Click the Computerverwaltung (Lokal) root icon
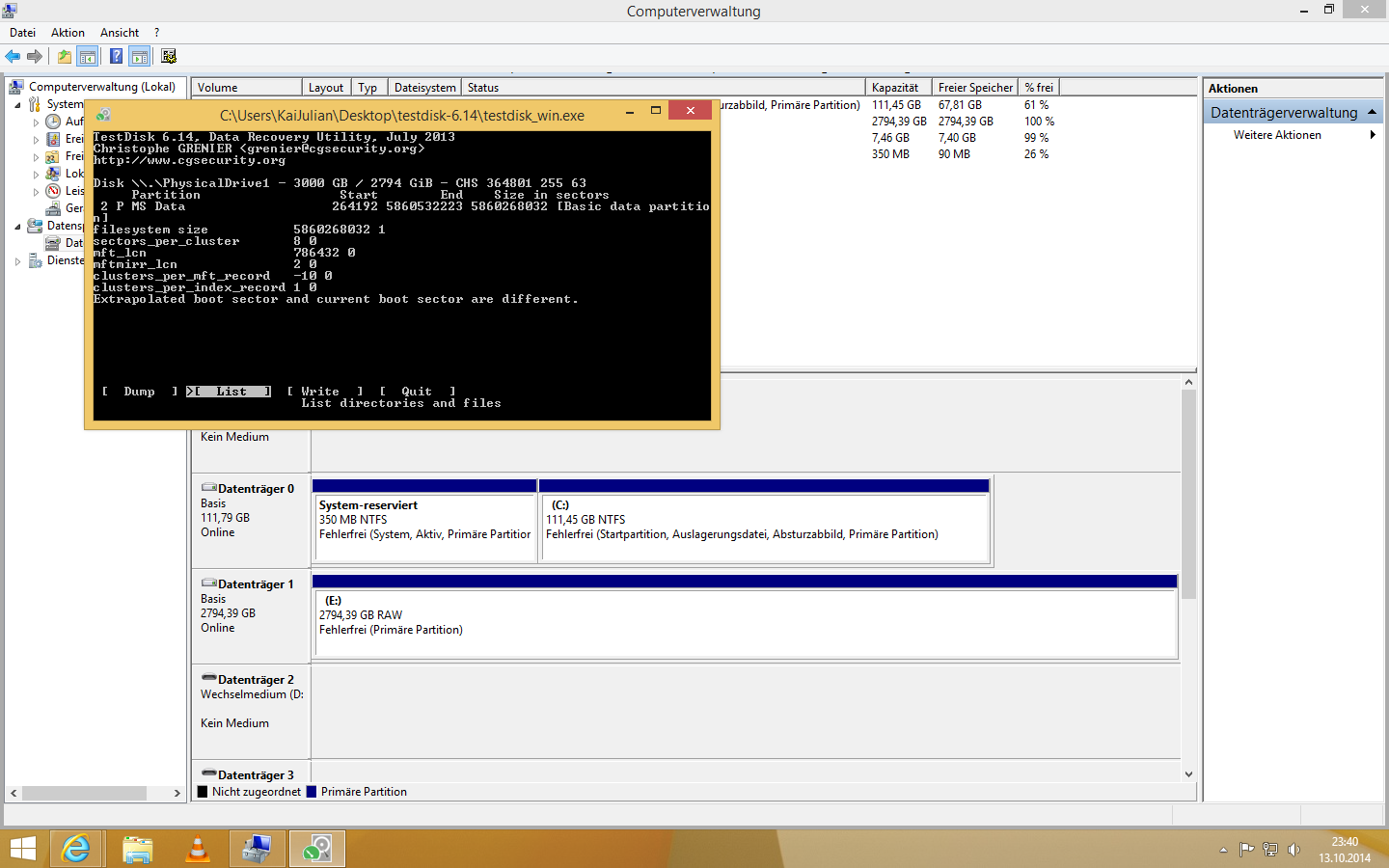This screenshot has width=1389, height=868. 16,87
